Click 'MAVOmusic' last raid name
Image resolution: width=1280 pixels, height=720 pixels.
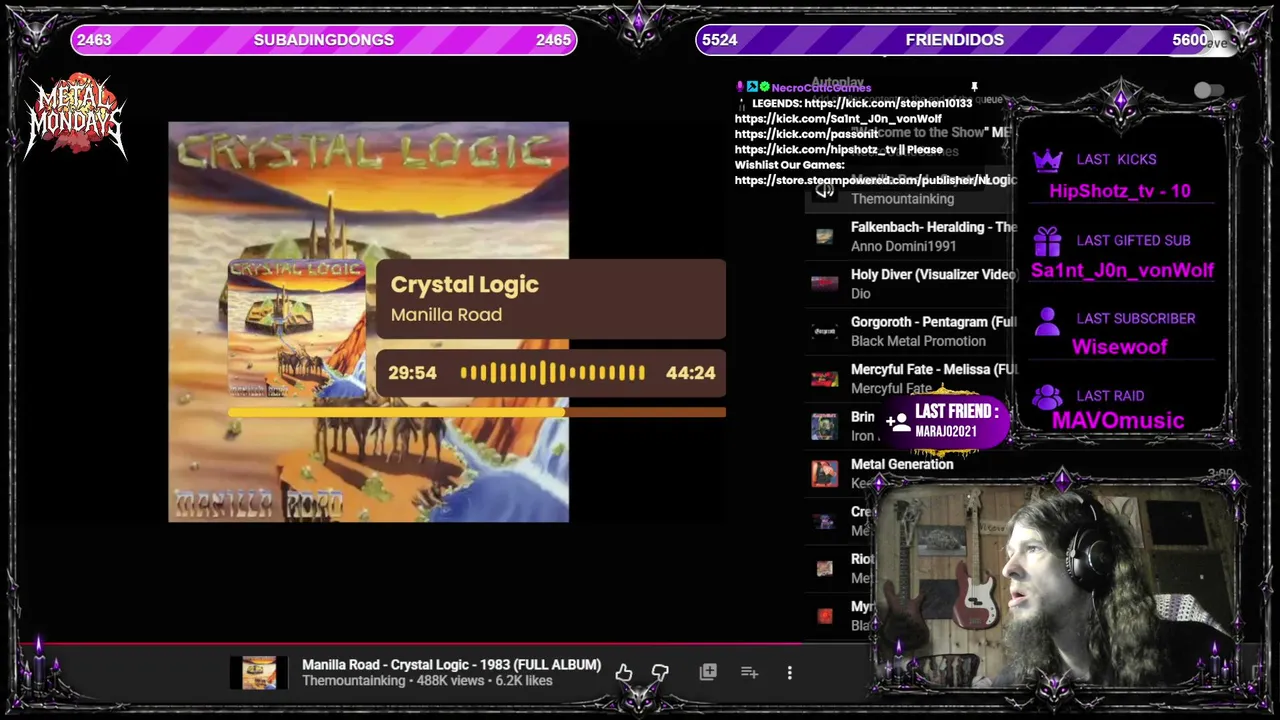tap(1118, 421)
